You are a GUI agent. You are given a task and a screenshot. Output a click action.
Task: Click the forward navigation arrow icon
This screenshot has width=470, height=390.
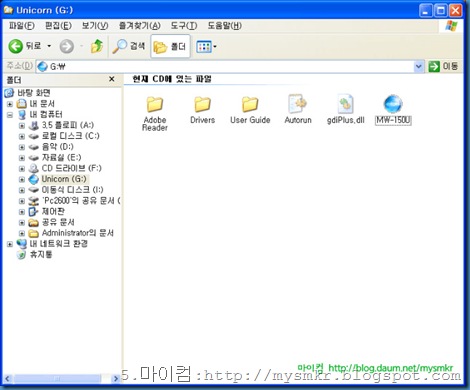tap(67, 46)
